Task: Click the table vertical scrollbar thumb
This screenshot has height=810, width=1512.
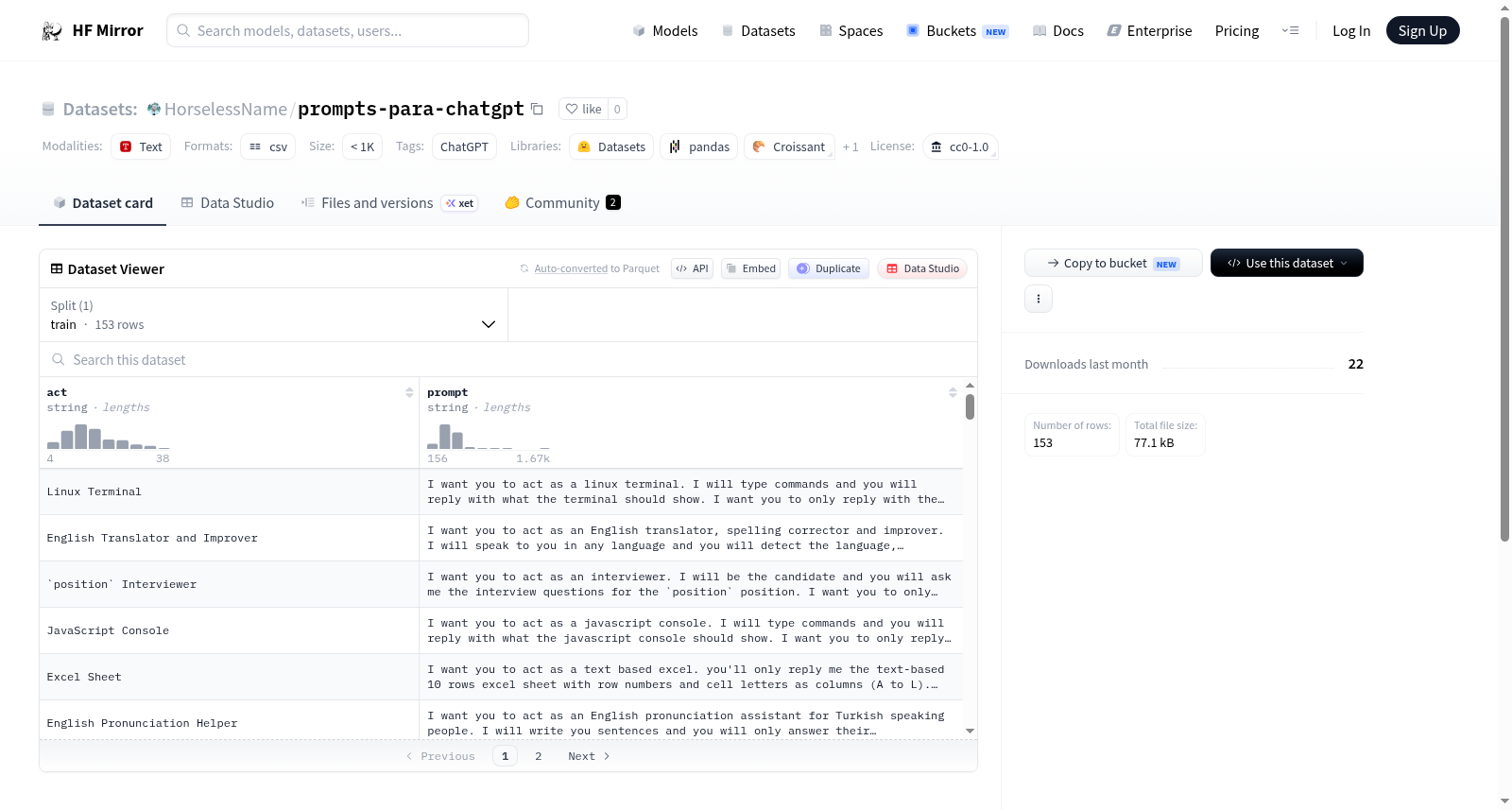Action: click(x=970, y=406)
